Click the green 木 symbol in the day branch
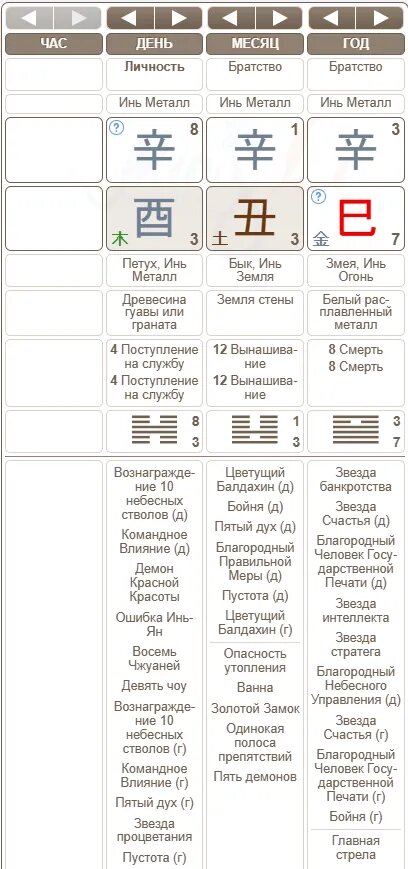Viewport: 408px width, 869px height. [120, 239]
